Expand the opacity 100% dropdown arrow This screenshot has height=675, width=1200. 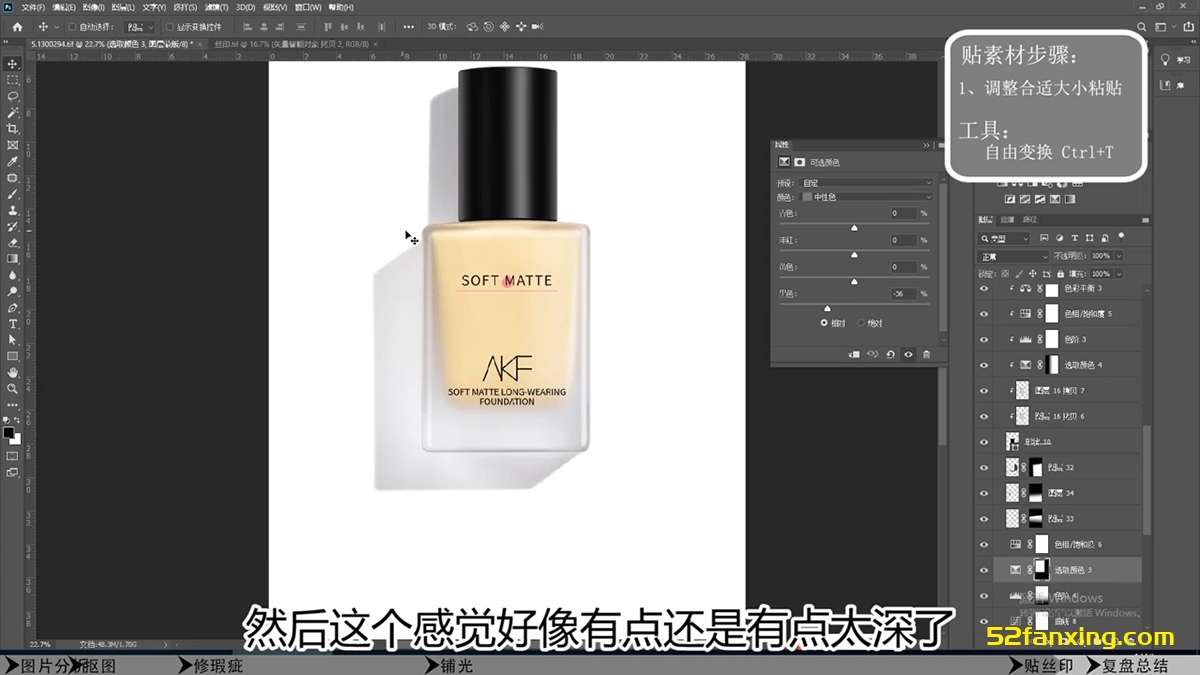(x=1117, y=257)
